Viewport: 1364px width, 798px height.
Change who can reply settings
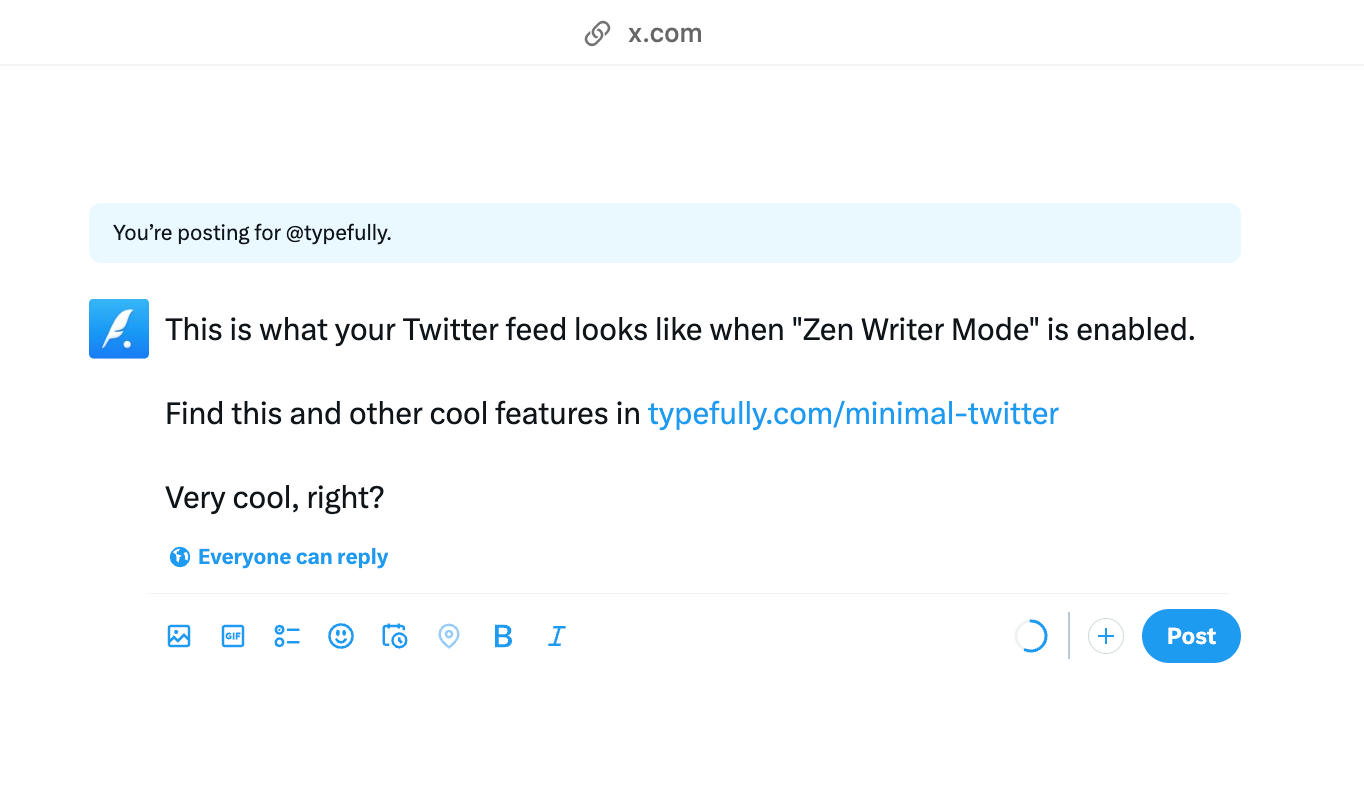tap(277, 556)
